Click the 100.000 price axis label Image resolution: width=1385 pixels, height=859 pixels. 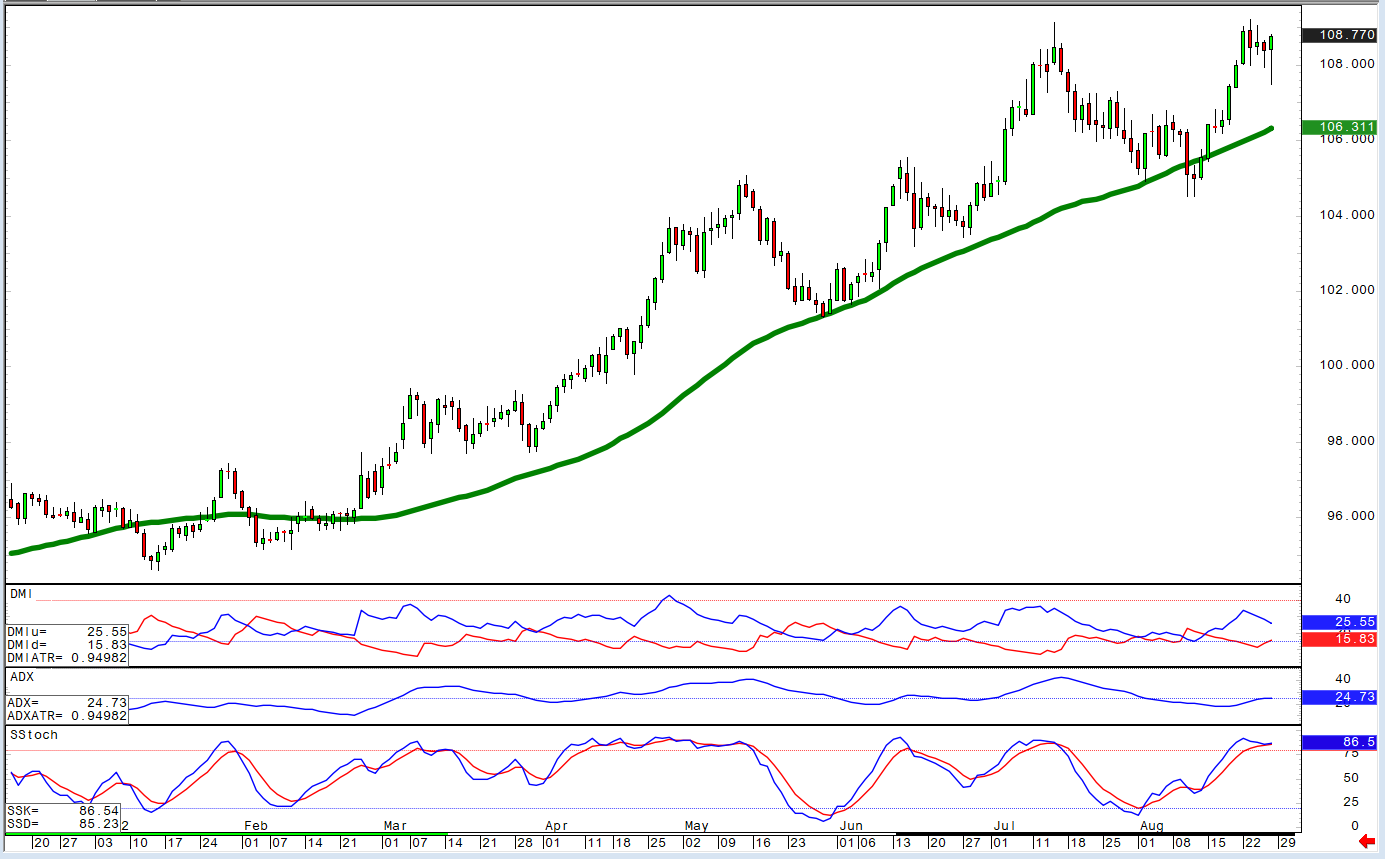[x=1347, y=365]
